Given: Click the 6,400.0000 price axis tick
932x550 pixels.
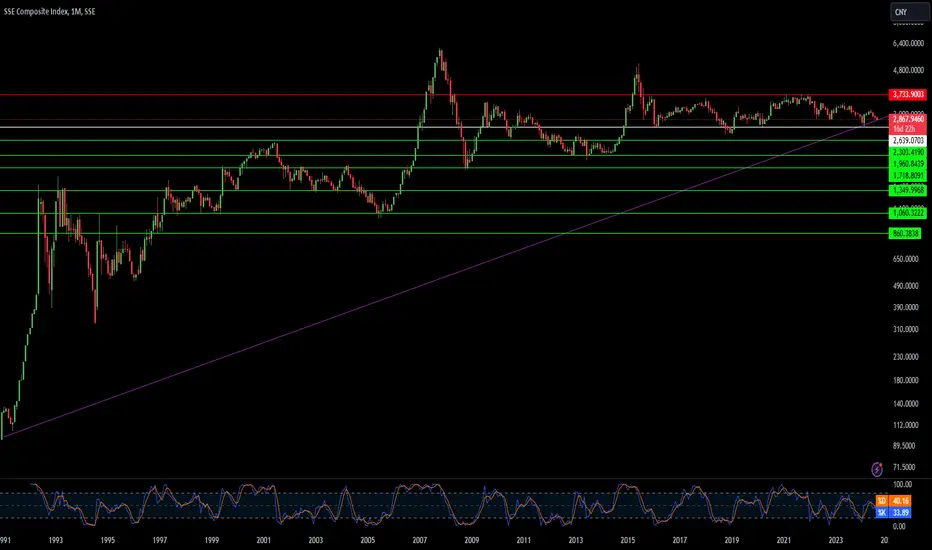Looking at the screenshot, I should [x=908, y=43].
